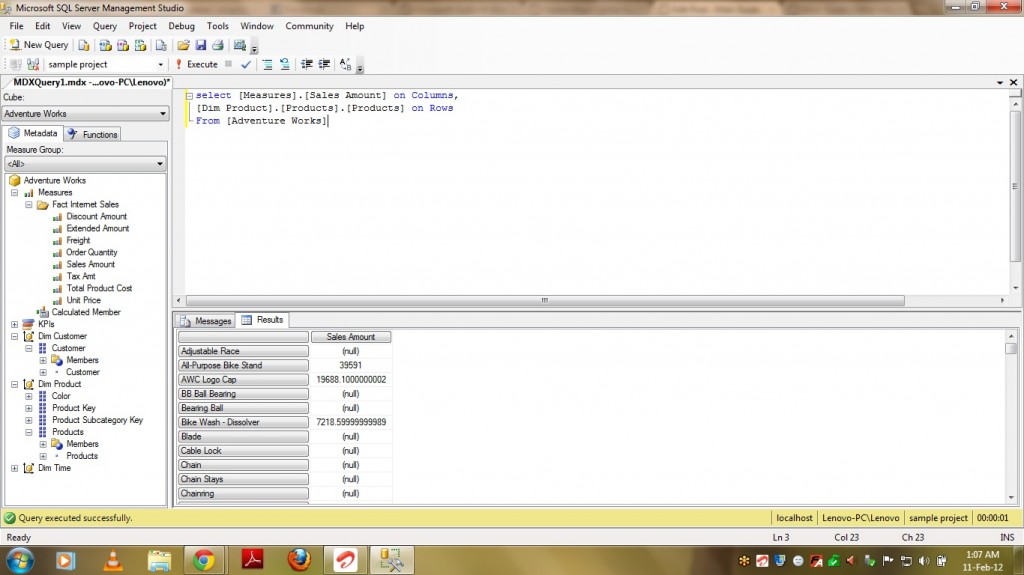Image resolution: width=1024 pixels, height=575 pixels.
Task: Open the sample project database dropdown
Action: click(x=160, y=64)
